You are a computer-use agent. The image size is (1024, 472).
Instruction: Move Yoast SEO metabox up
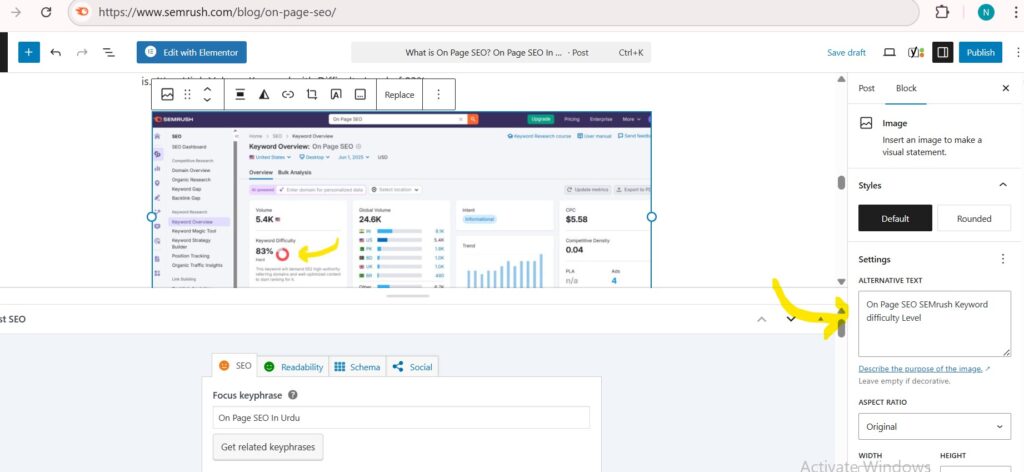click(761, 319)
